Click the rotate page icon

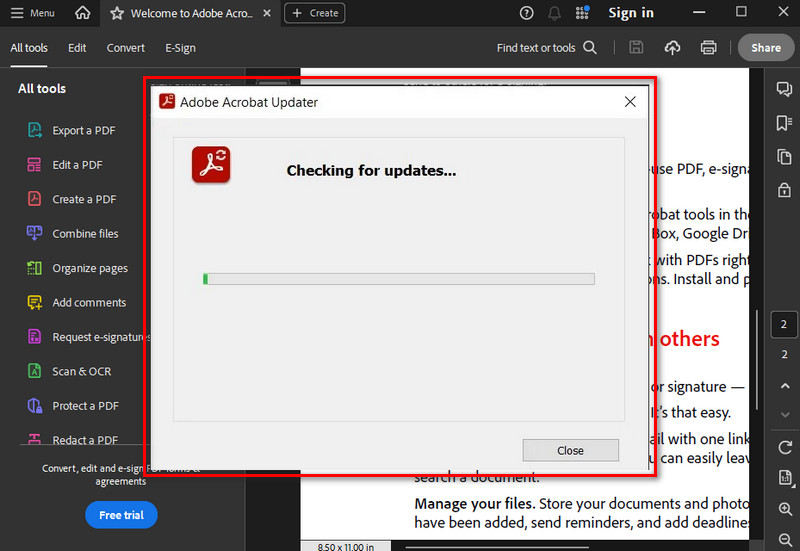[784, 447]
